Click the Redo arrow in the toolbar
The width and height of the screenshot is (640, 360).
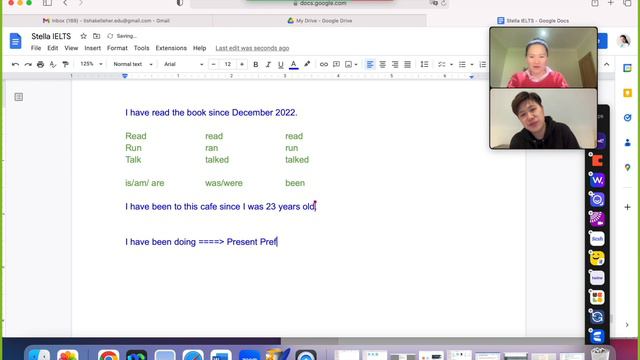click(28, 64)
